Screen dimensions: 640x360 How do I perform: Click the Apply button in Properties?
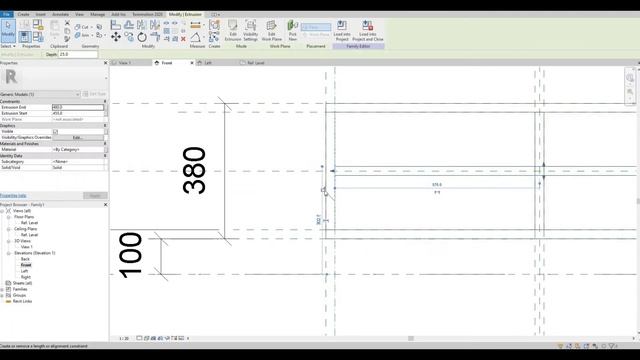95,196
